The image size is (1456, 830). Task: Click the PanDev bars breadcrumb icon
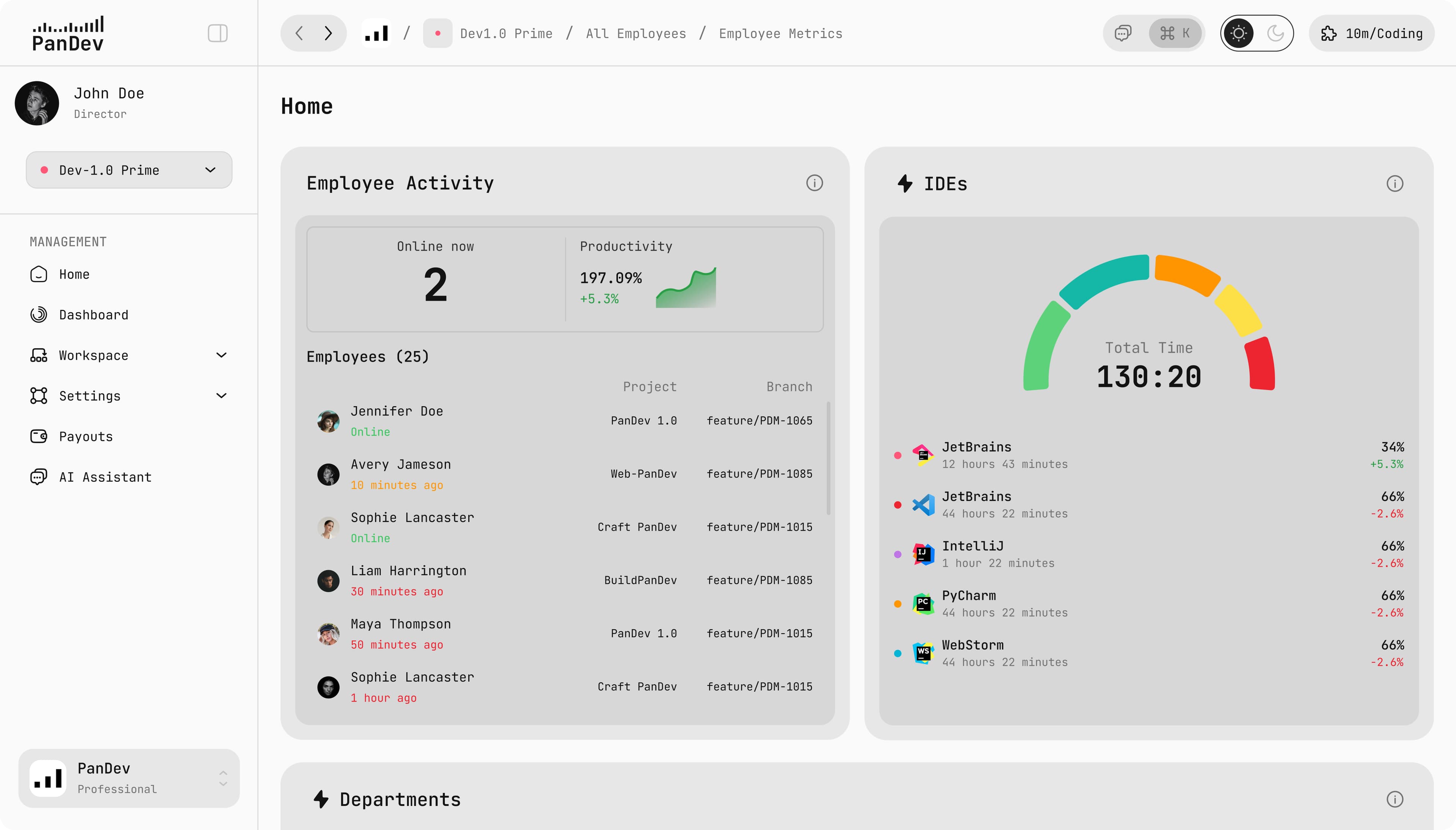pos(377,33)
